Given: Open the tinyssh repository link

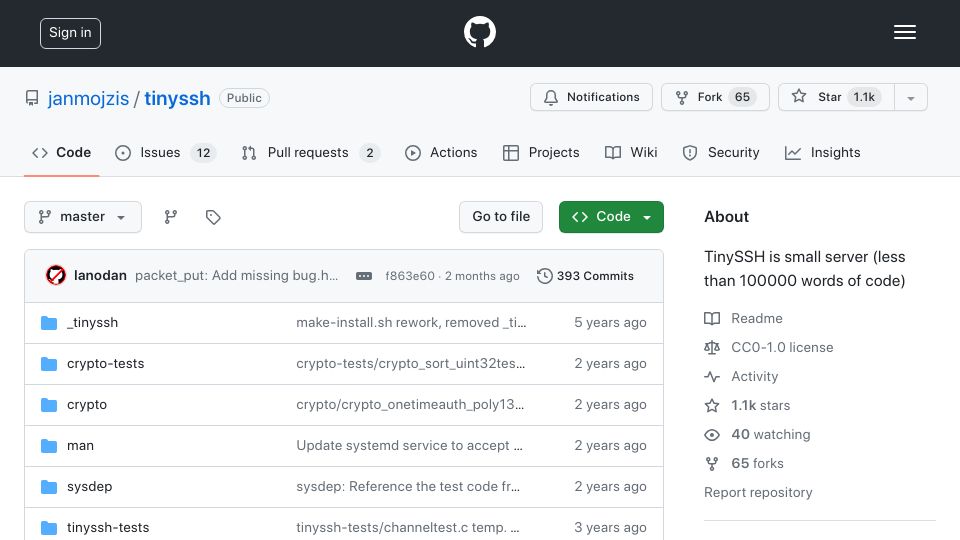Looking at the screenshot, I should (x=177, y=98).
